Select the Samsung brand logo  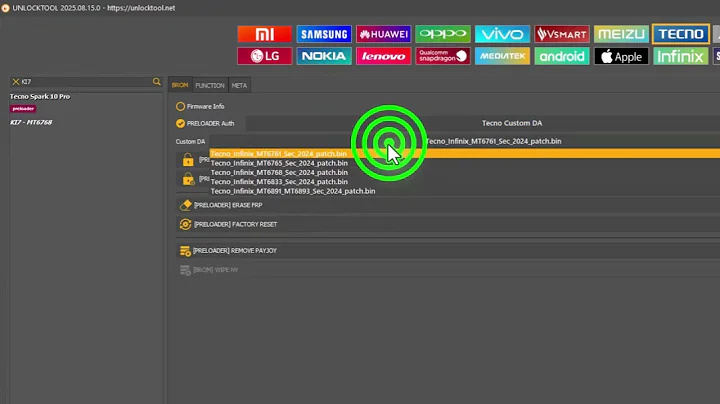point(324,34)
